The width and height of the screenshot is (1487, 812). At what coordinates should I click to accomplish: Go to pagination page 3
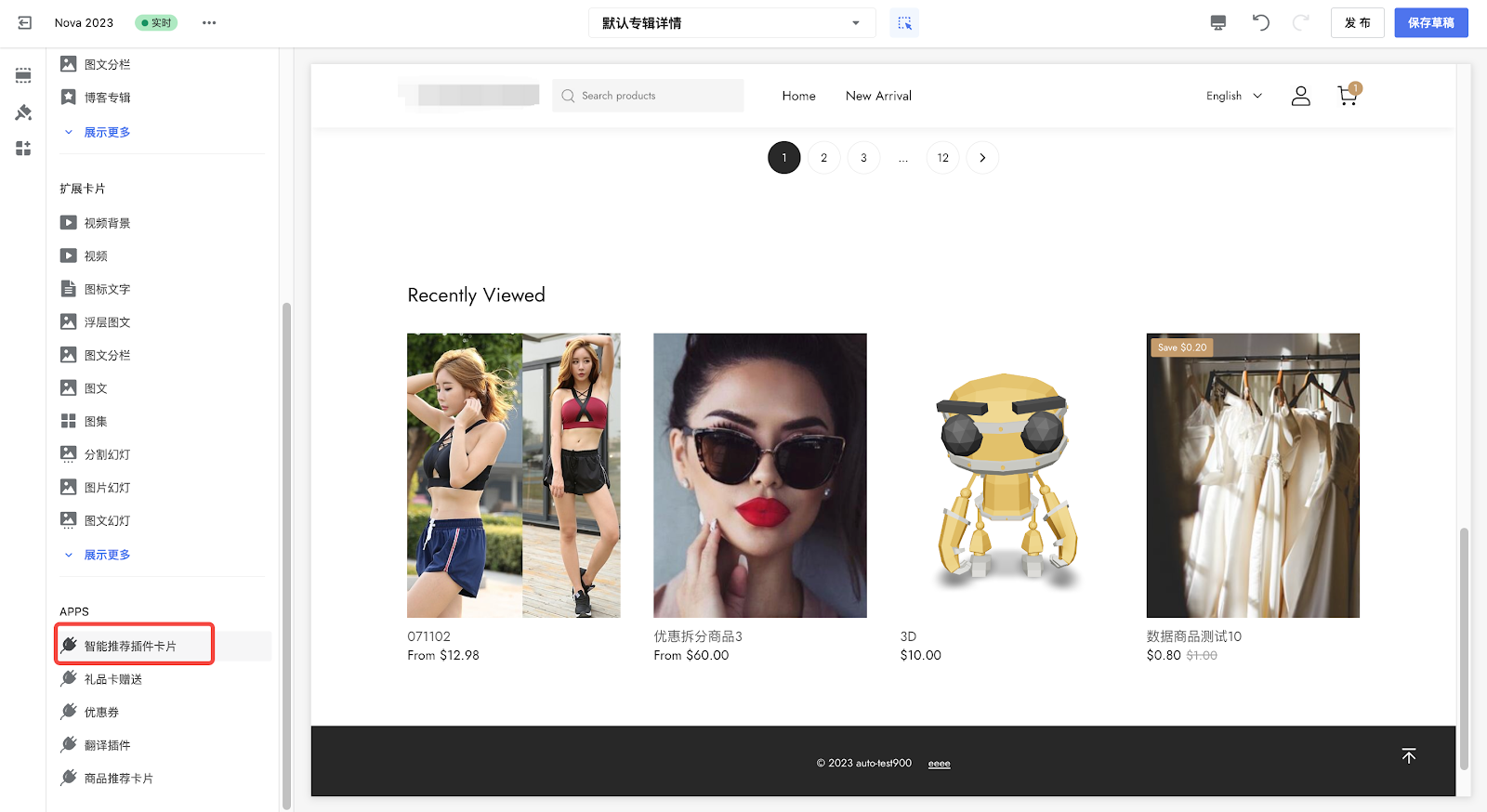(x=863, y=158)
